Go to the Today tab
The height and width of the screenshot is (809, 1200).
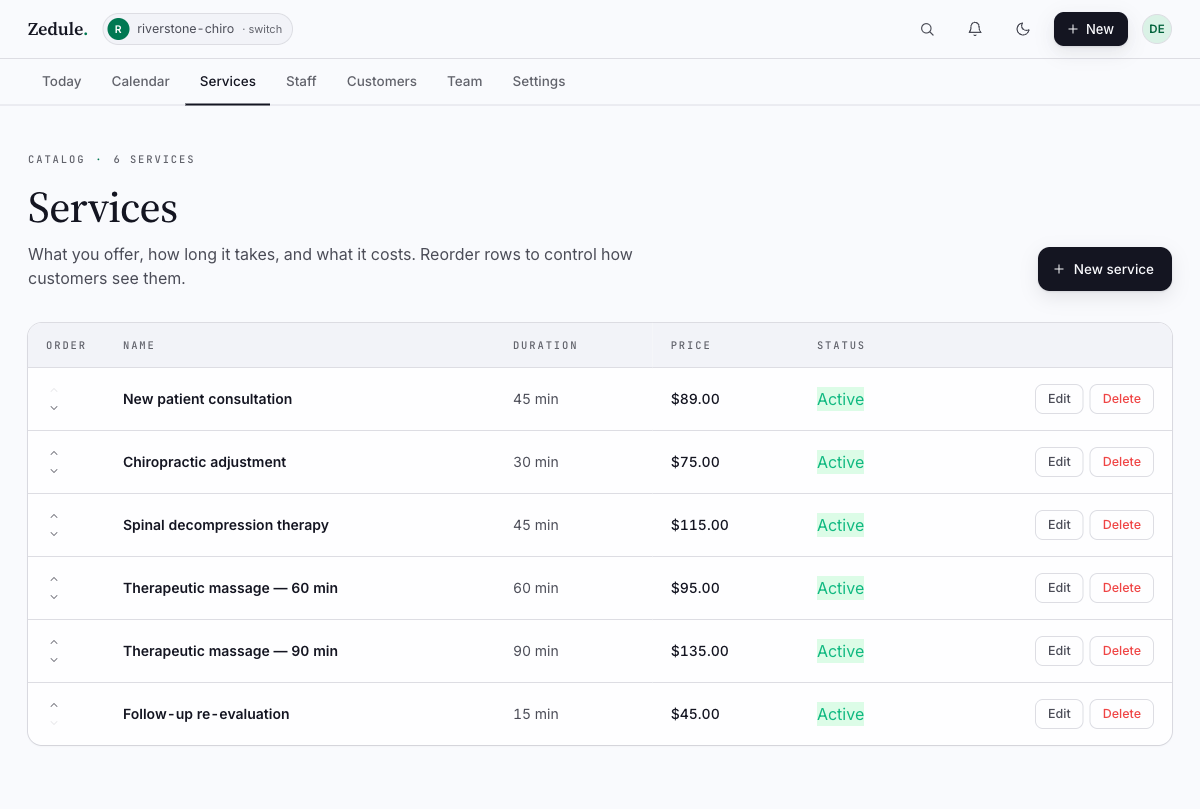click(x=62, y=81)
